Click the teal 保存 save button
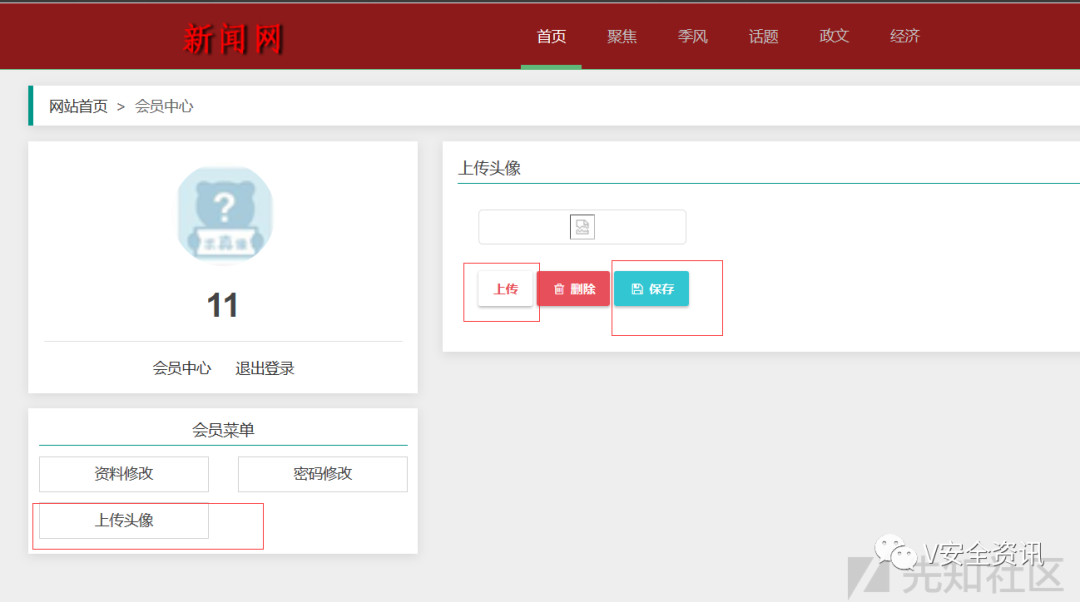 pyautogui.click(x=652, y=289)
